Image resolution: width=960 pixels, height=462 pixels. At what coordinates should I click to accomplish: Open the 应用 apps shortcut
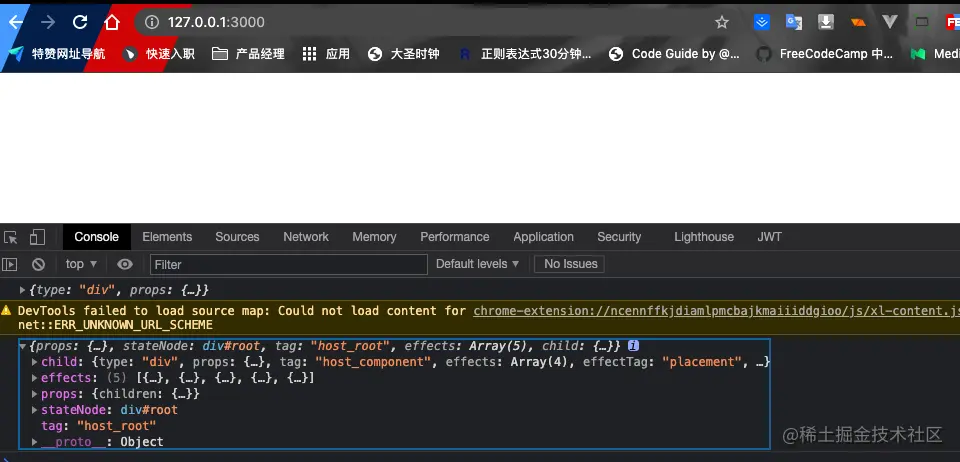tap(326, 54)
